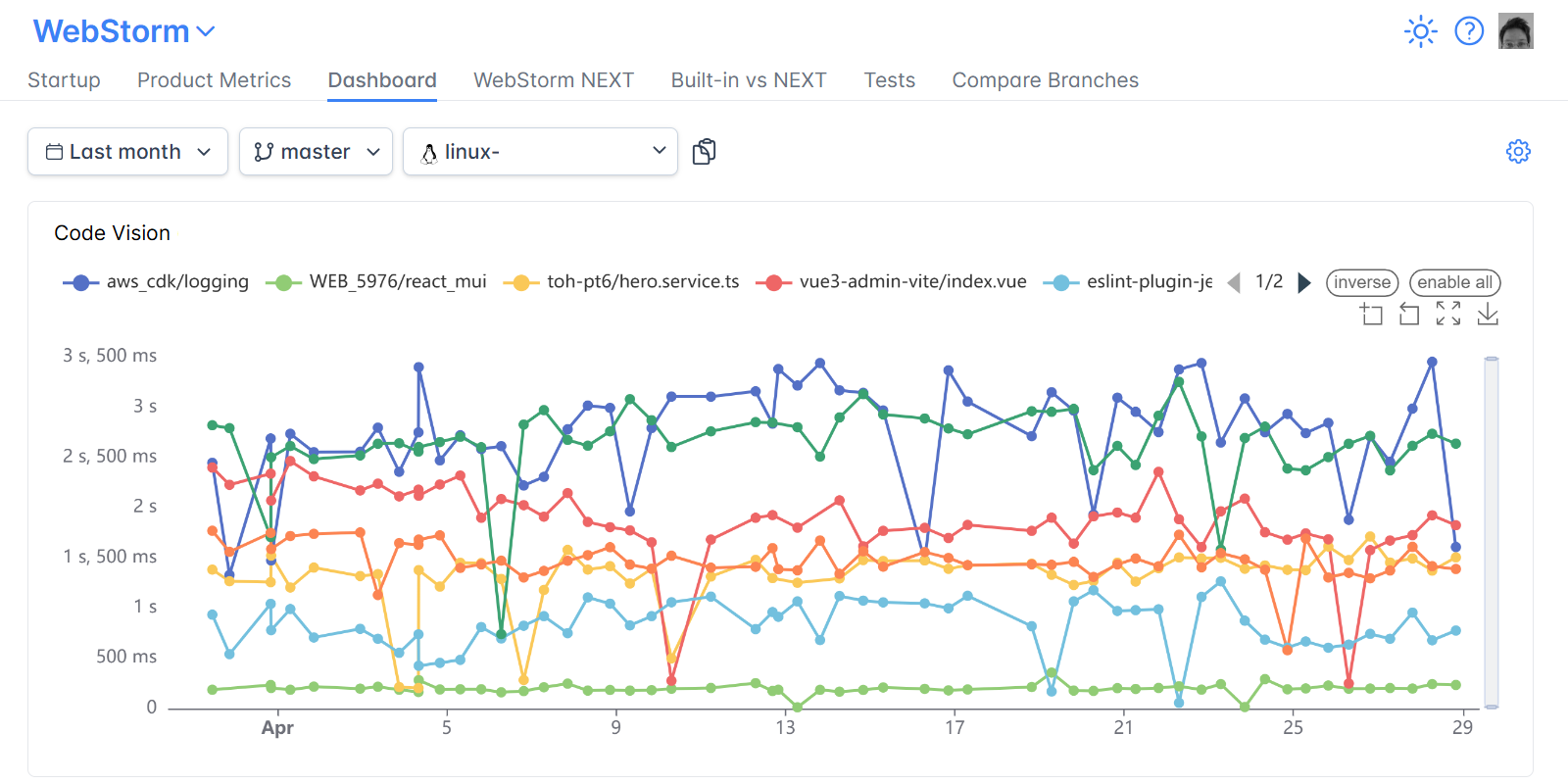Click the 21 x-axis date label

point(1123,727)
